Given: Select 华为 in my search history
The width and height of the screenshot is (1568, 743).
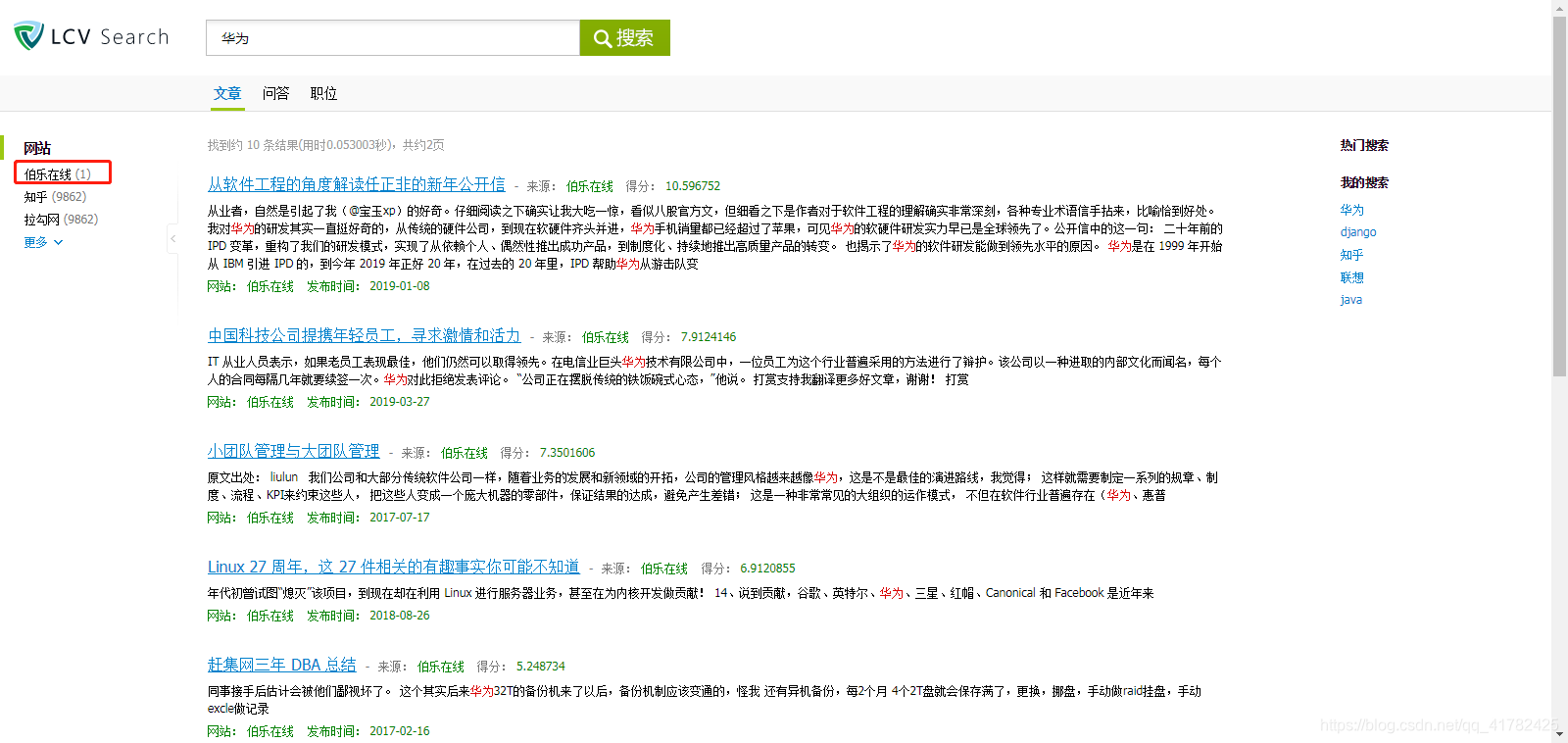Looking at the screenshot, I should tap(1351, 209).
